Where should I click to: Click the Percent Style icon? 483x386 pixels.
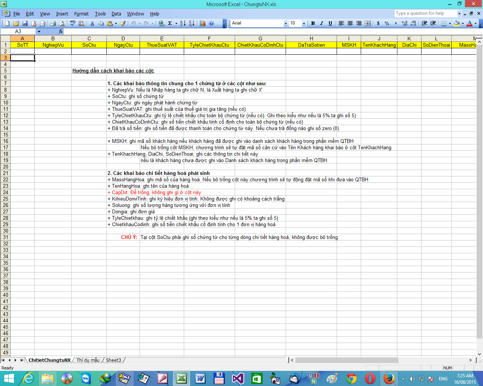(x=387, y=23)
